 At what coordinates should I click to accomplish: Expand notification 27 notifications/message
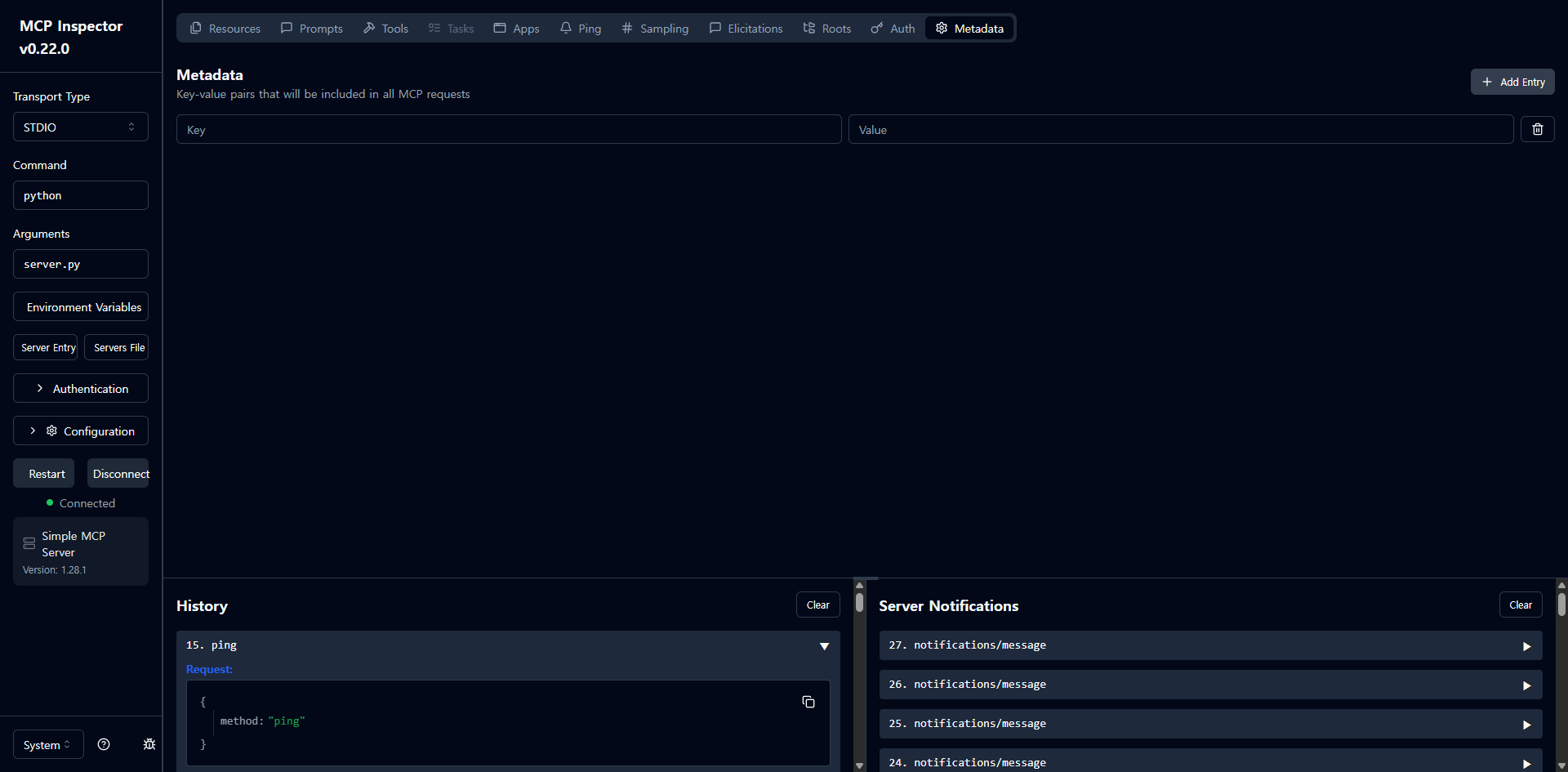(x=1210, y=645)
